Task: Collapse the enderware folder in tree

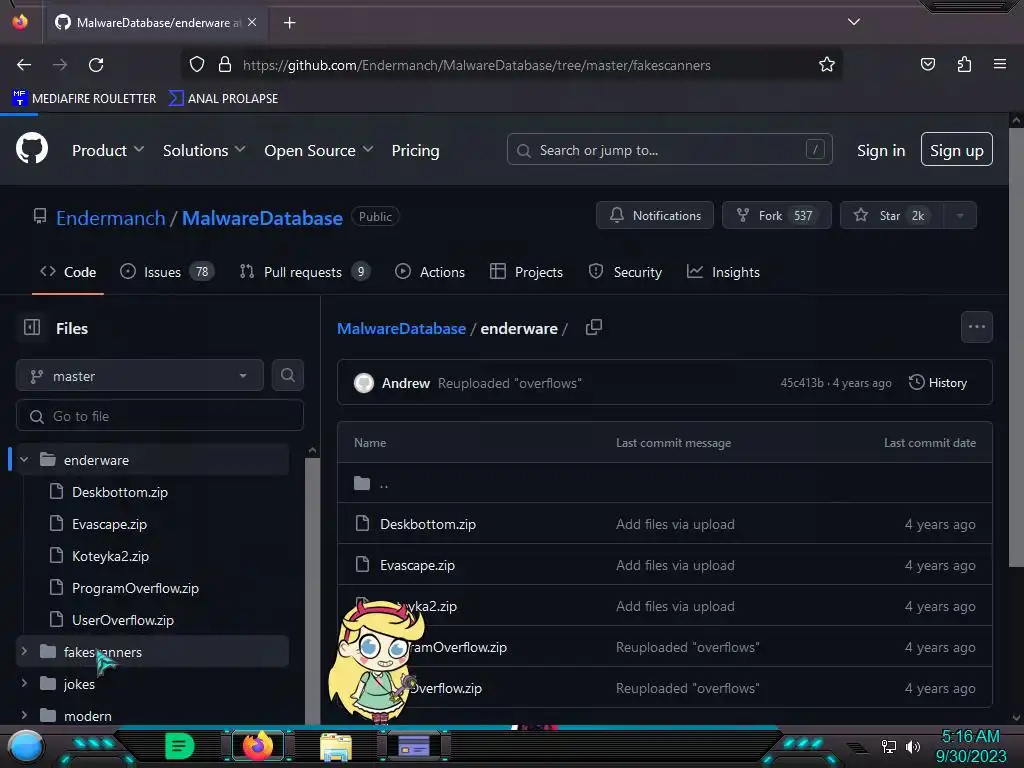Action: click(24, 460)
